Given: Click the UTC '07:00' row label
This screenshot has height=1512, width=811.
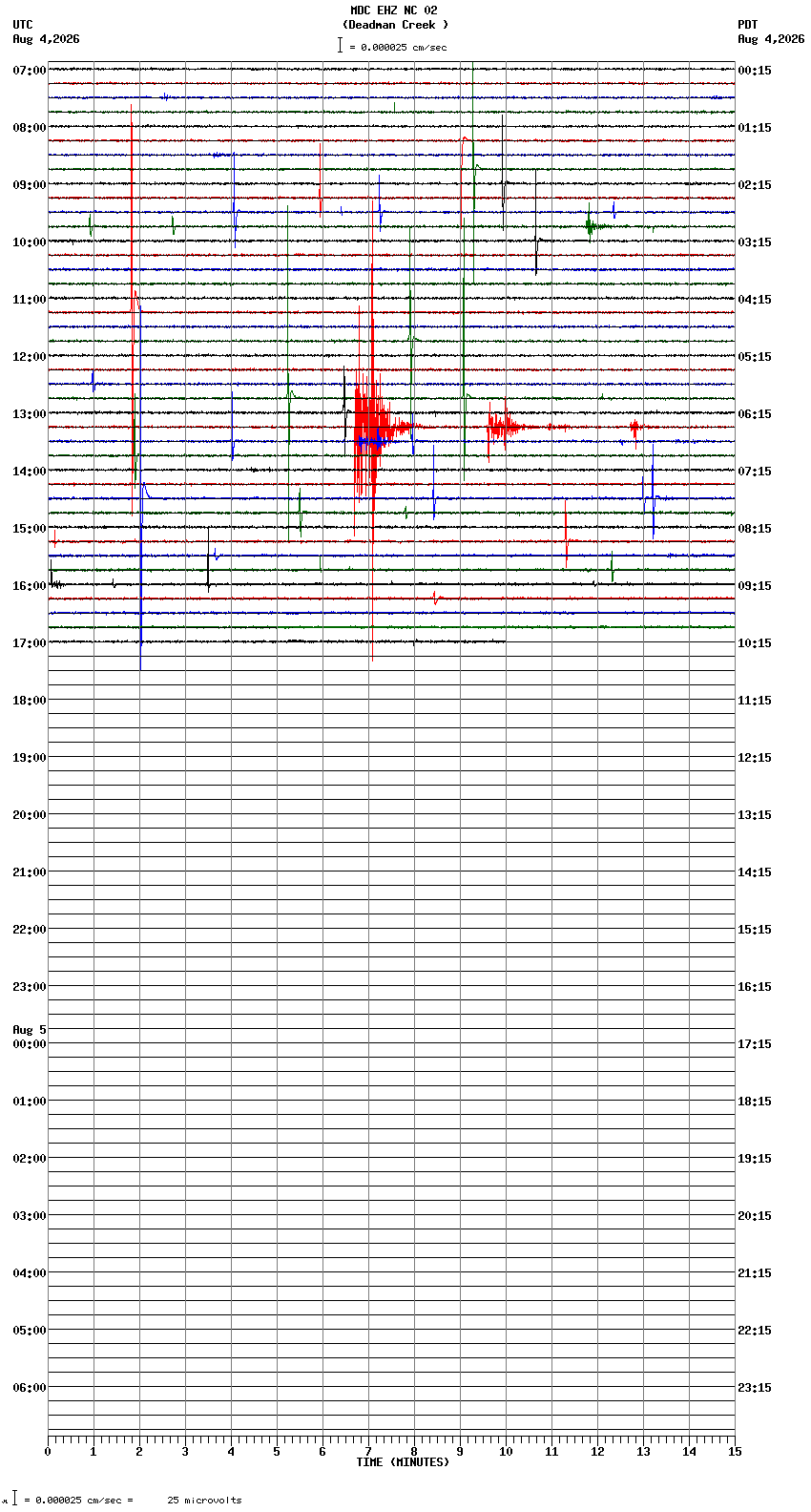Looking at the screenshot, I should click(30, 71).
